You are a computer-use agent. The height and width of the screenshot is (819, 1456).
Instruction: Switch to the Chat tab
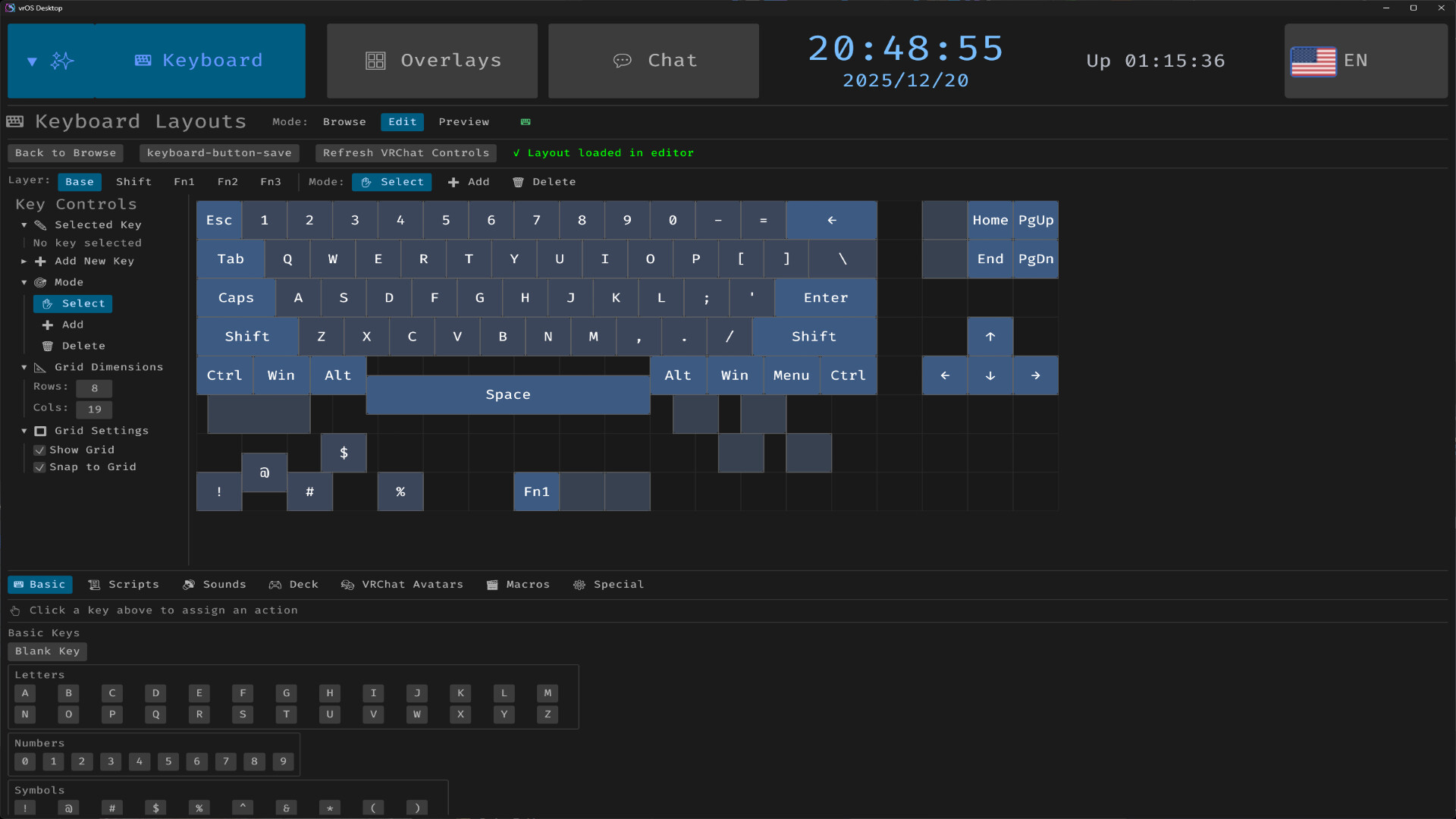(653, 61)
